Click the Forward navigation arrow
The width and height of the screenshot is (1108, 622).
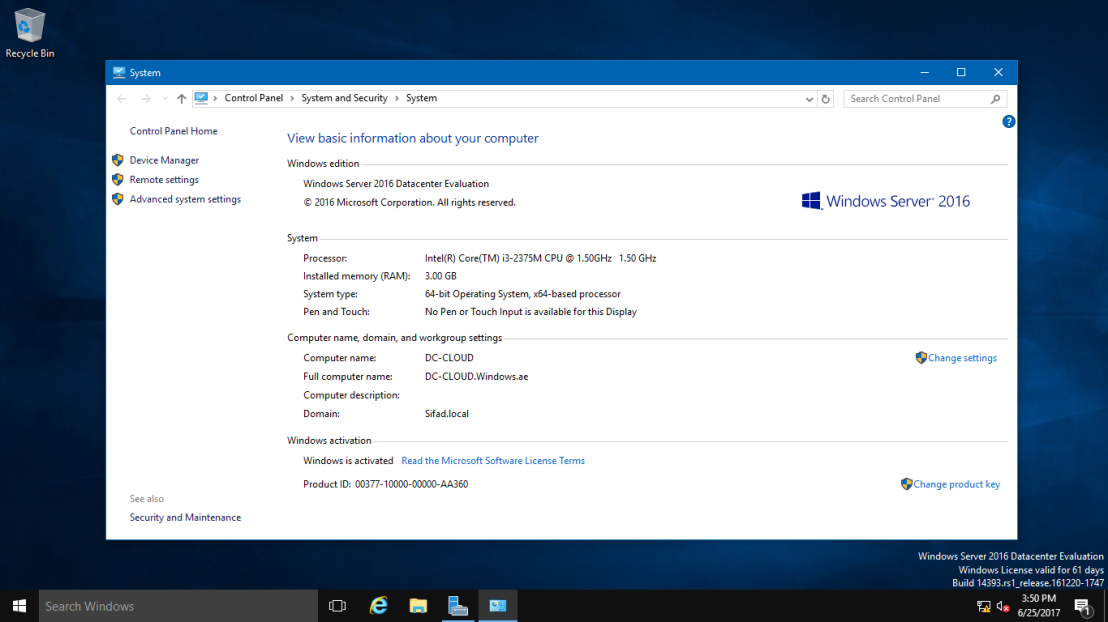point(146,99)
